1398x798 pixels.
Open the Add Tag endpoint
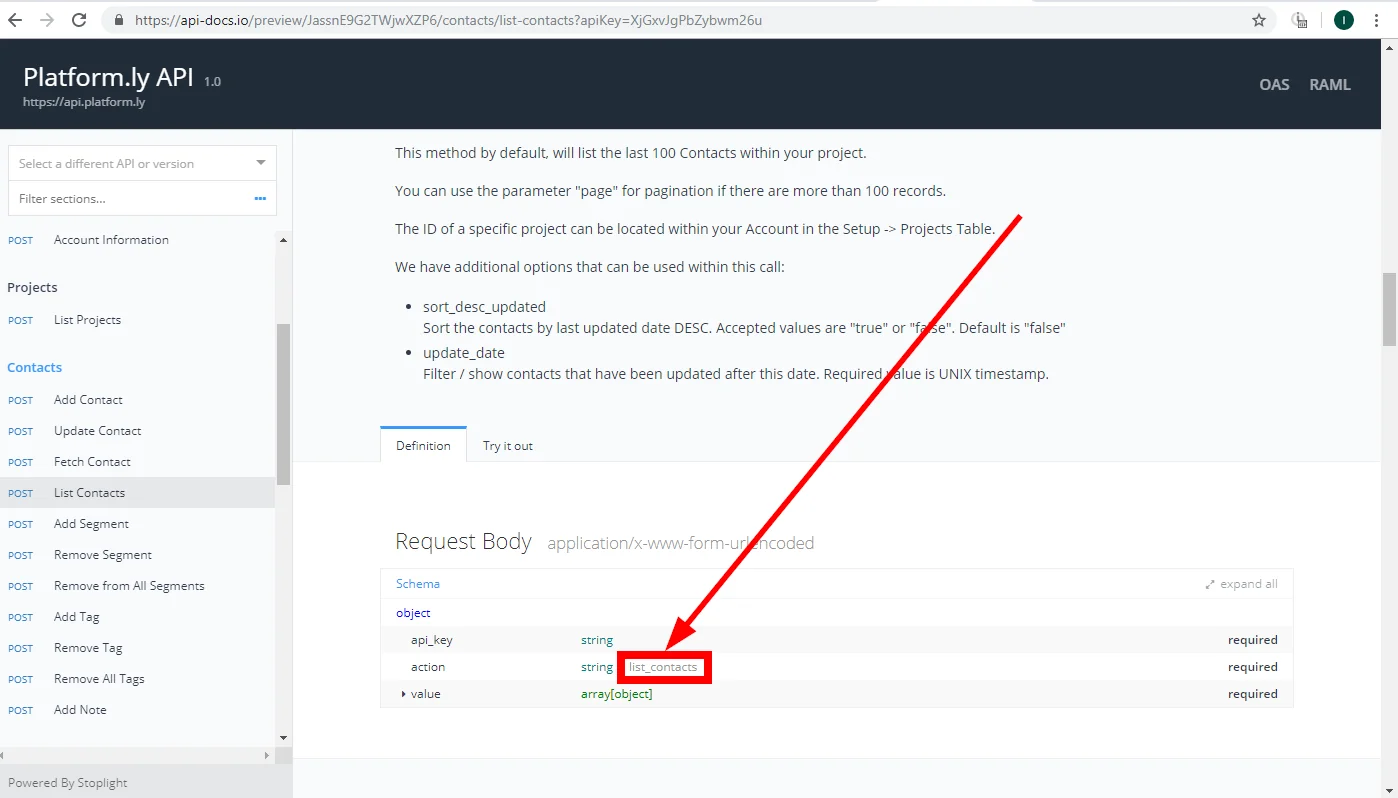click(x=77, y=617)
